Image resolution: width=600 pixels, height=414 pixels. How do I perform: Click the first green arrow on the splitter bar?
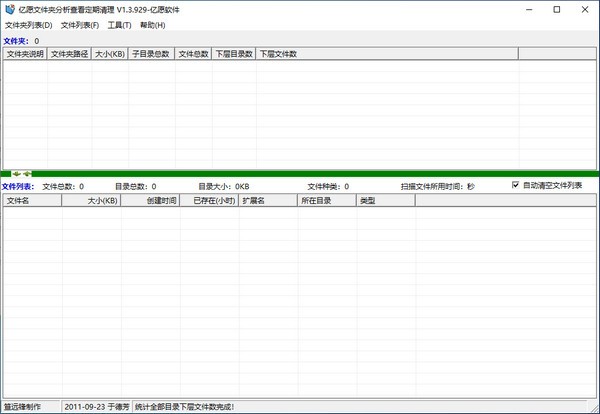(x=16, y=174)
